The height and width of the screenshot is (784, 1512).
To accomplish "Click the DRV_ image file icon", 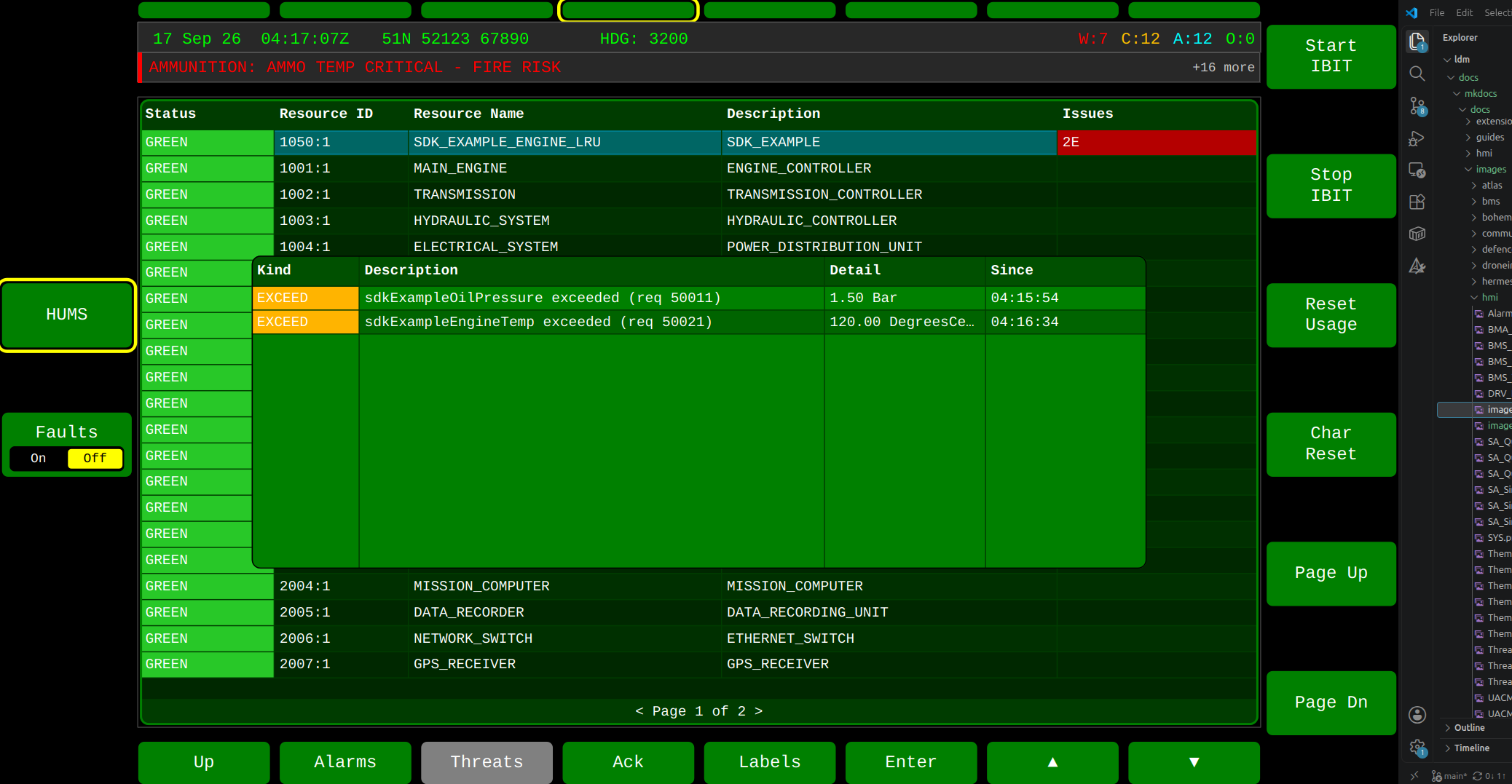I will 1479,394.
